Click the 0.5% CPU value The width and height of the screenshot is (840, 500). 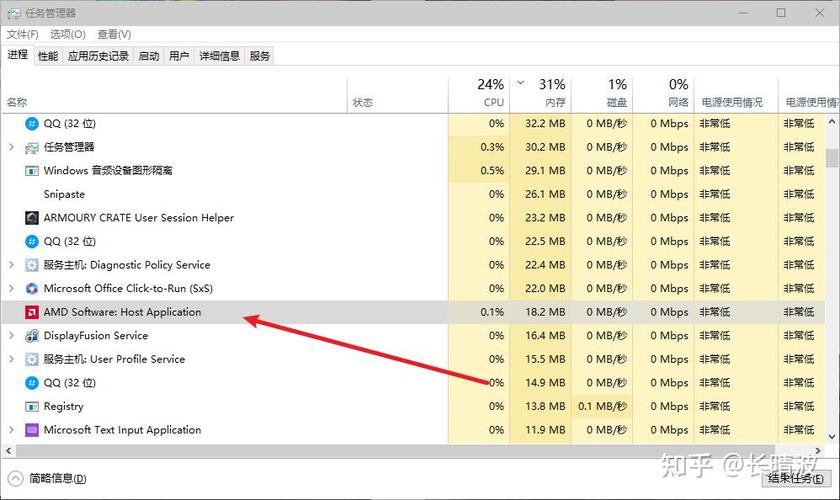pos(492,170)
